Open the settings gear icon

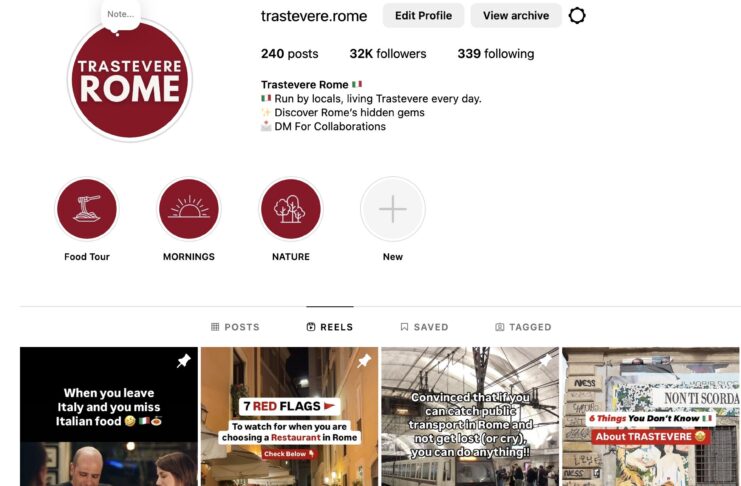click(577, 16)
